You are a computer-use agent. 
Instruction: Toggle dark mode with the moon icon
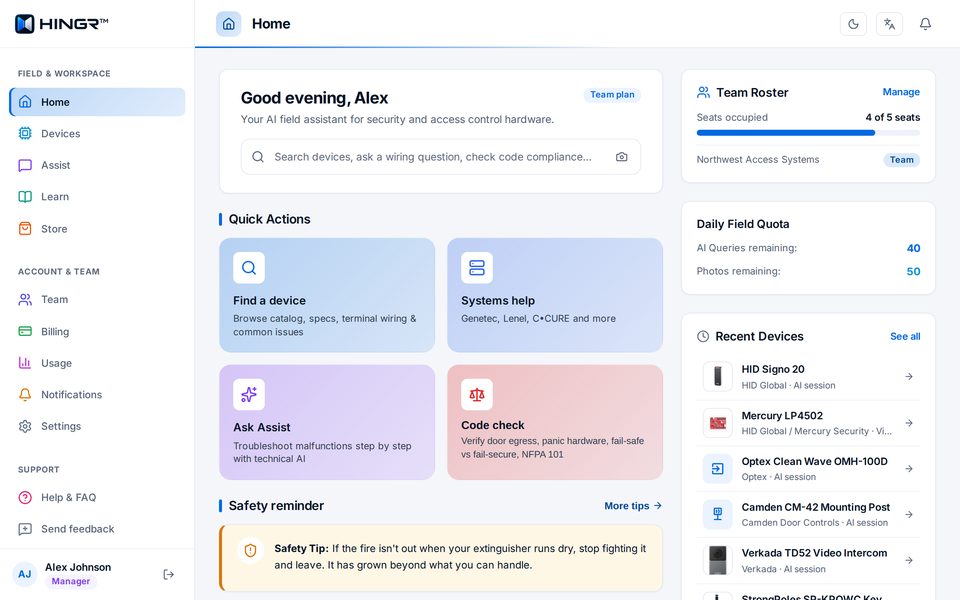(x=853, y=24)
